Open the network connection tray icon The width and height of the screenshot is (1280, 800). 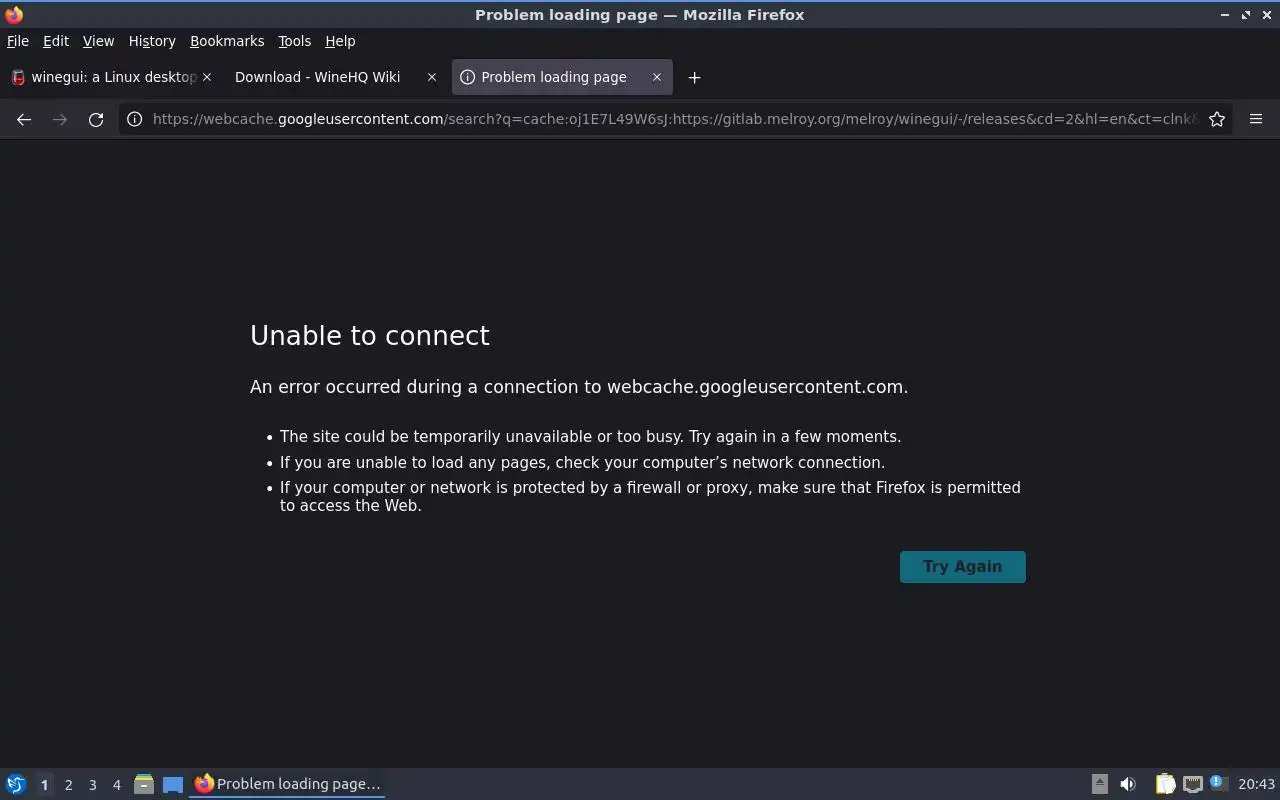[x=1192, y=784]
